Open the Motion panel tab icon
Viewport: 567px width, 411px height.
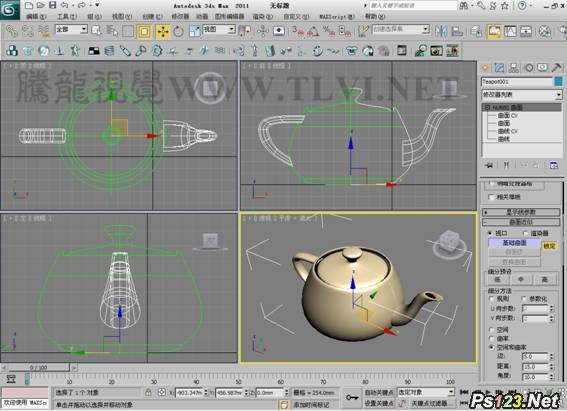point(529,68)
